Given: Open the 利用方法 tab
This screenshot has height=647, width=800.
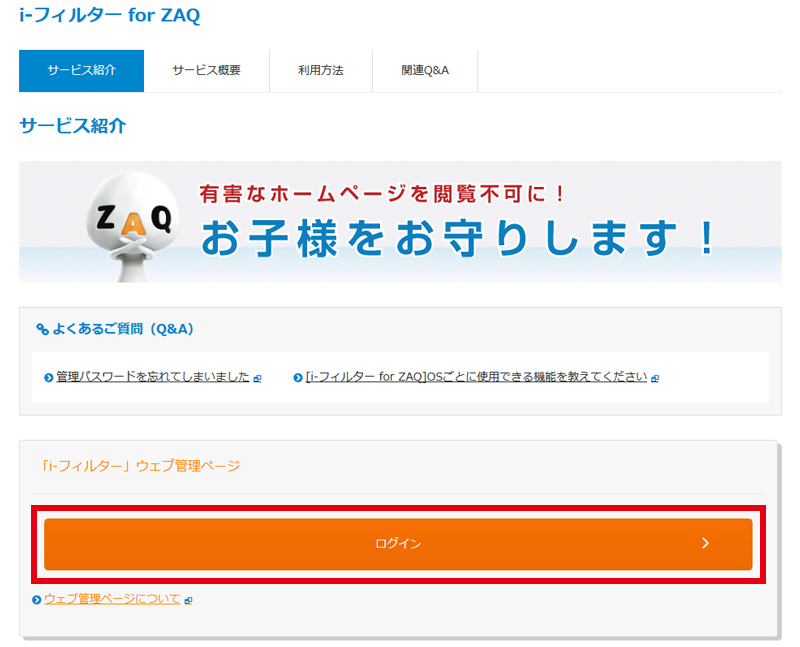Looking at the screenshot, I should 321,71.
